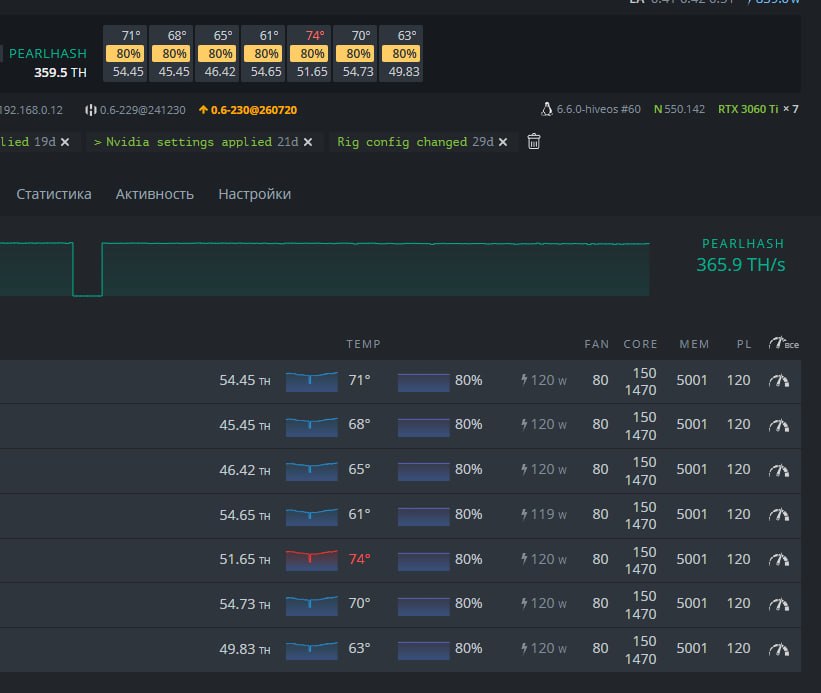Open overclock settings for the 61° GPU
This screenshot has height=693, width=821.
(x=779, y=515)
